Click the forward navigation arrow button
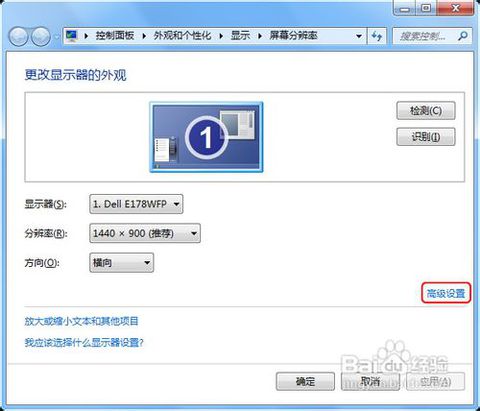The image size is (480, 411). coord(41,36)
